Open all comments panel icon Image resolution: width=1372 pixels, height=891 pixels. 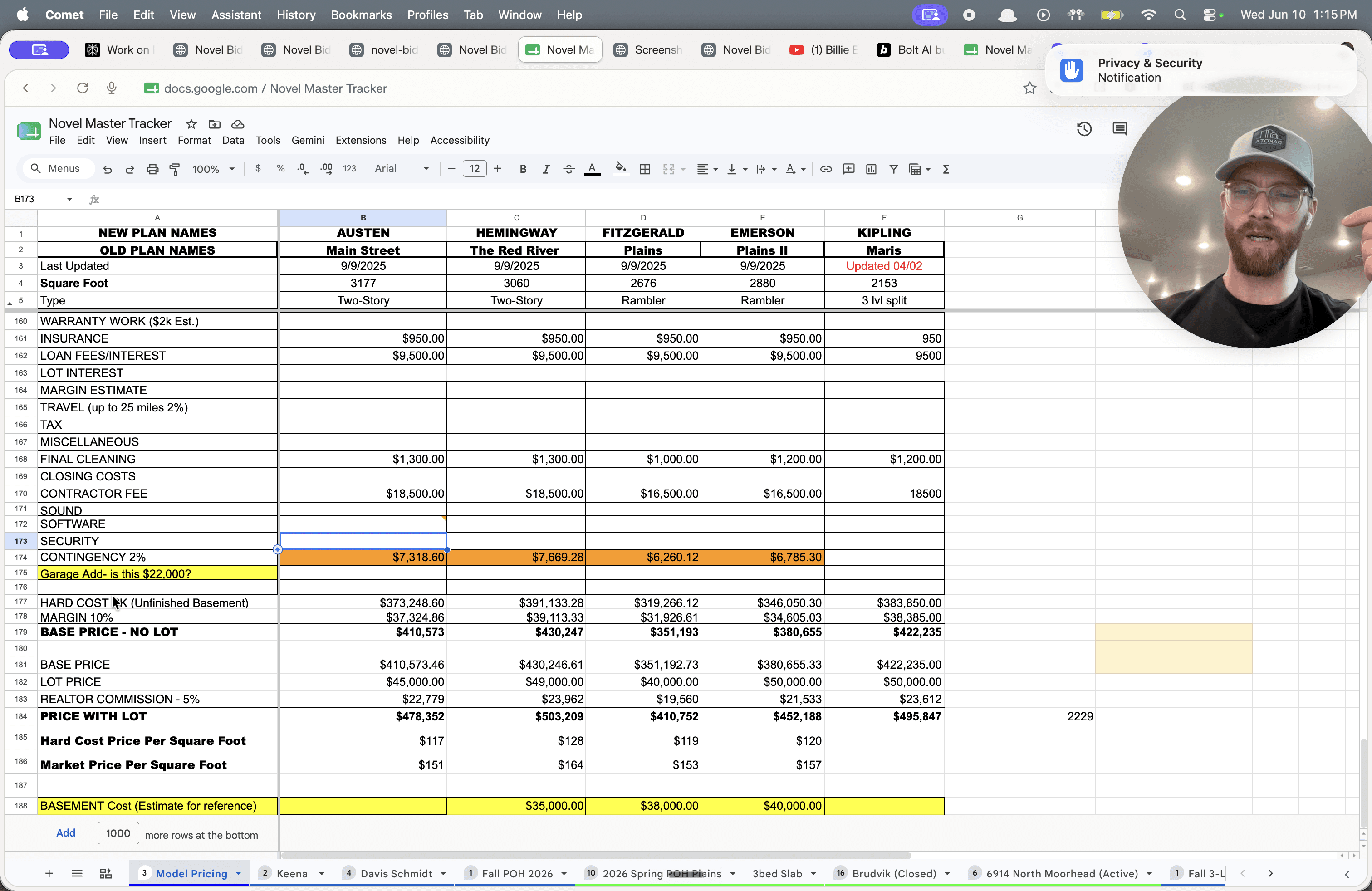pyautogui.click(x=1119, y=128)
